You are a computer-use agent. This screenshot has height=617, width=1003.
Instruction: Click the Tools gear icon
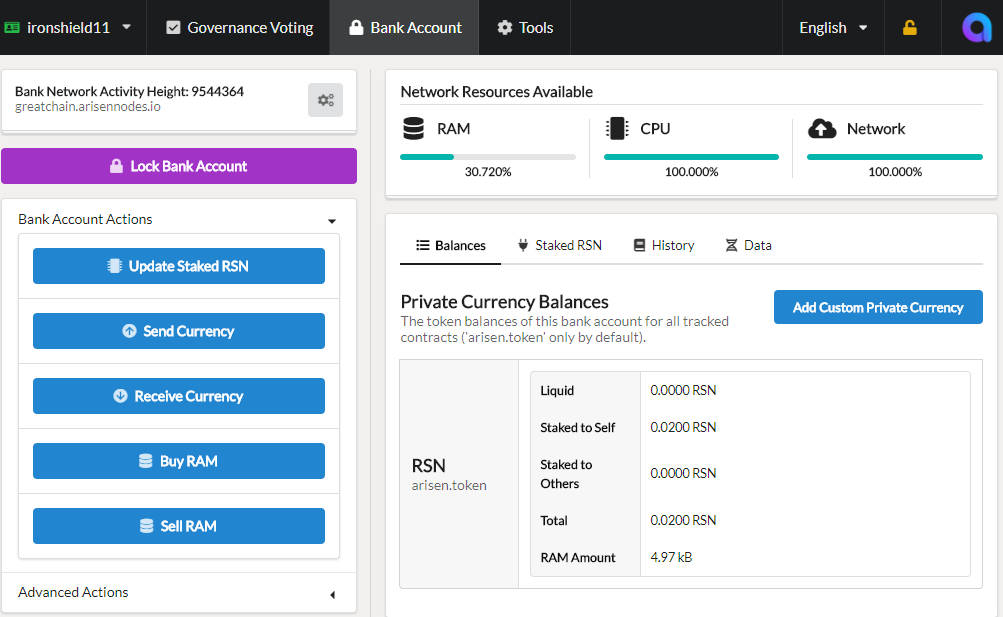[x=504, y=28]
